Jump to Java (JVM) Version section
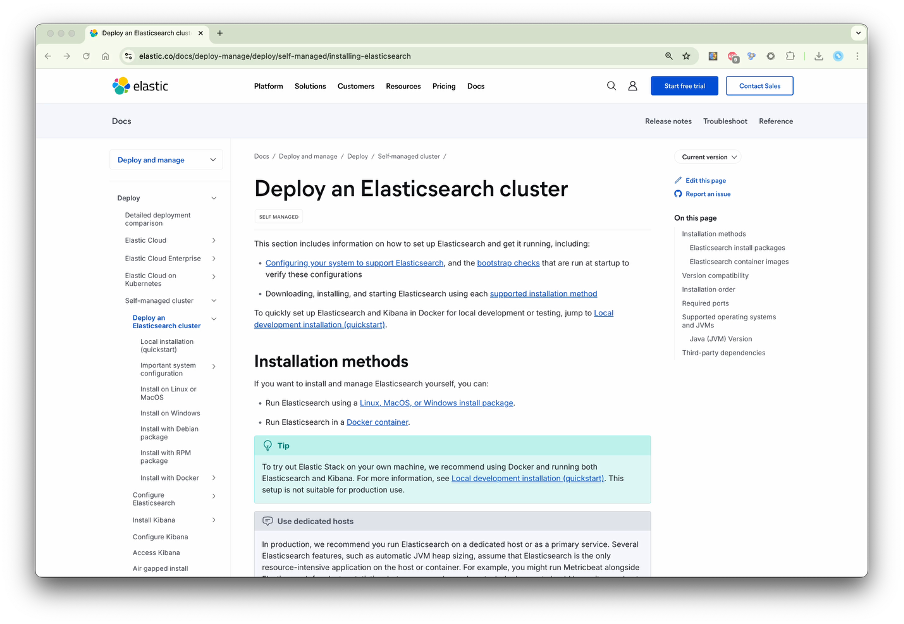Image resolution: width=904 pixels, height=624 pixels. tap(721, 339)
